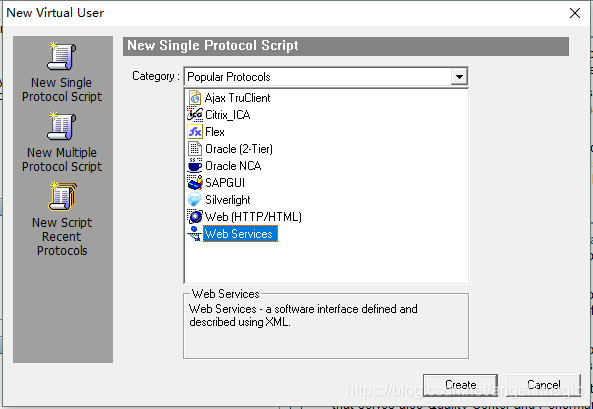Select the New Multiple Protocol Script icon

pyautogui.click(x=62, y=126)
